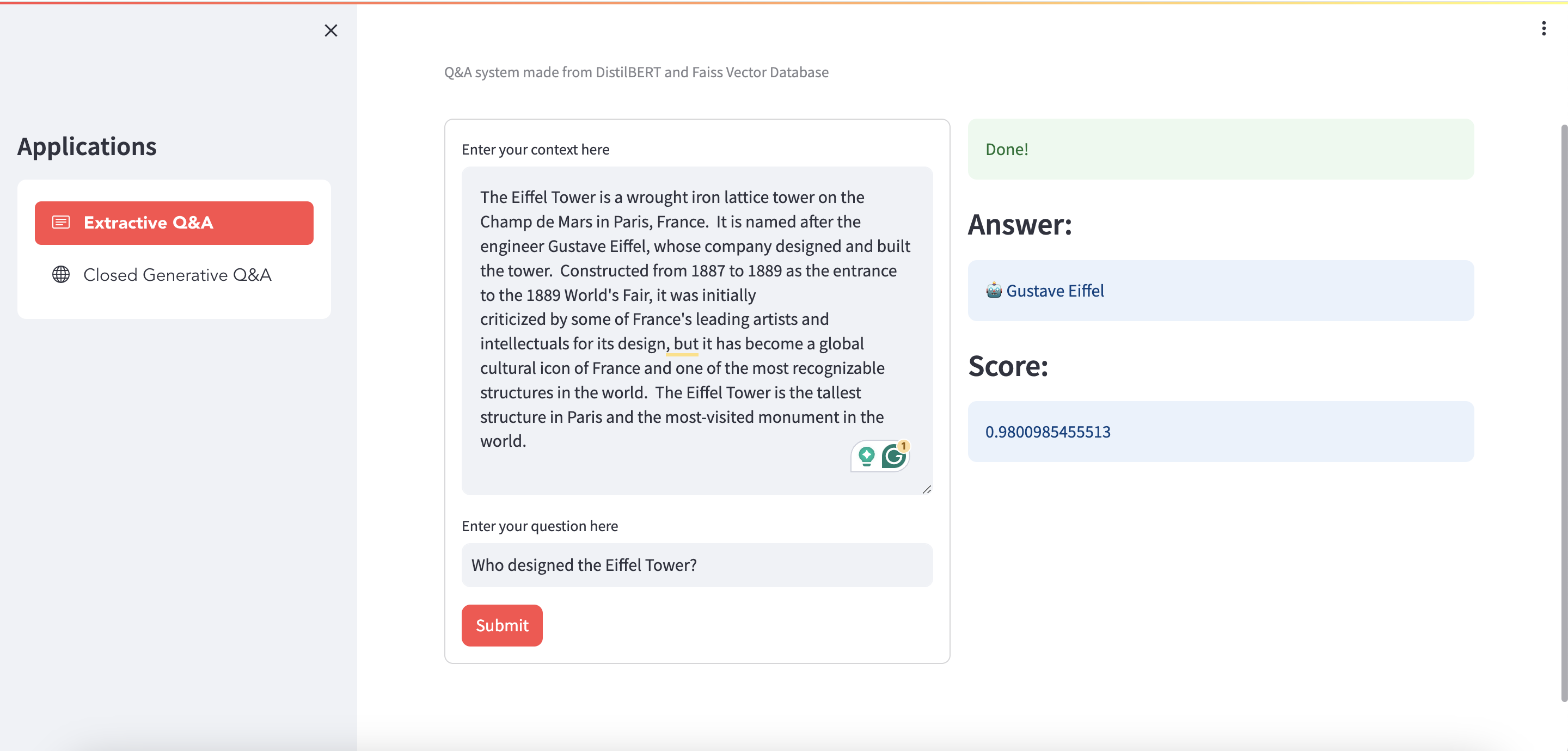Click the green lightbulb suggestion icon
Screen dimensions: 1568x751
click(866, 456)
